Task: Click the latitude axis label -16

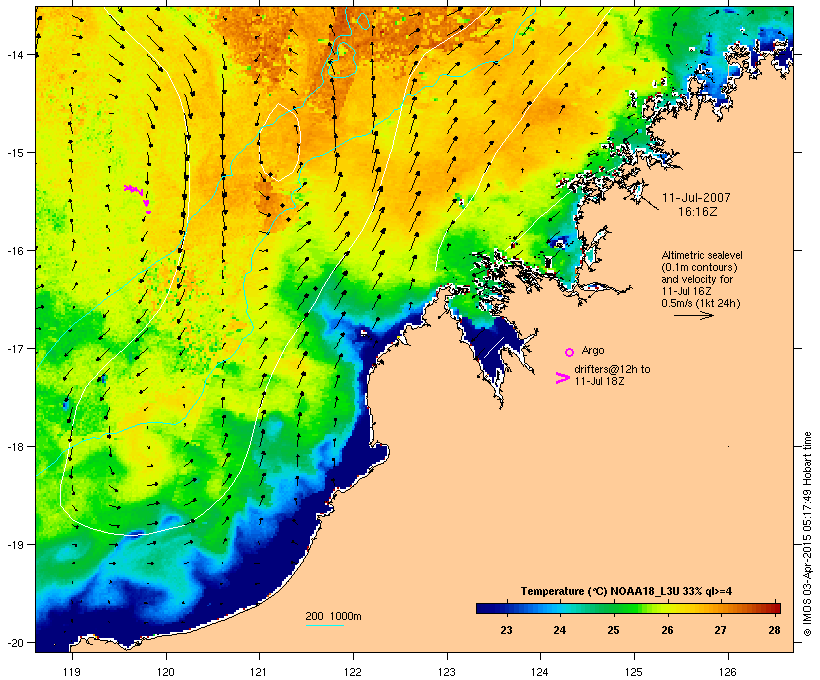Action: click(x=15, y=251)
